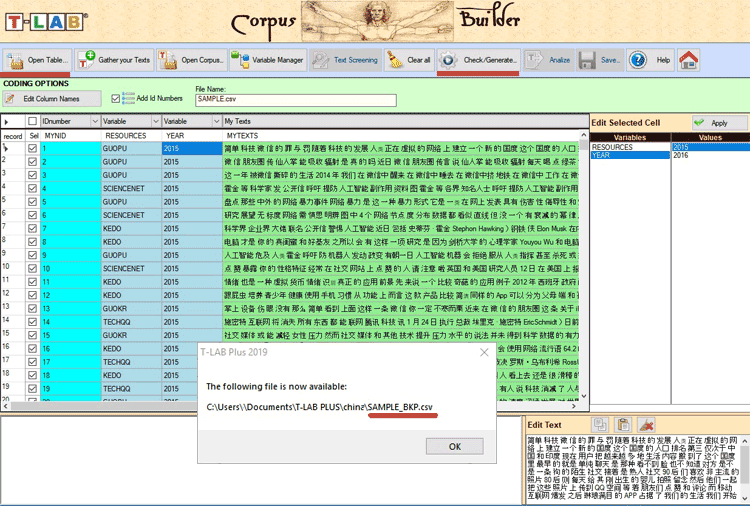Click the copy icon in Edit Text
Image resolution: width=750 pixels, height=506 pixels.
click(x=600, y=425)
